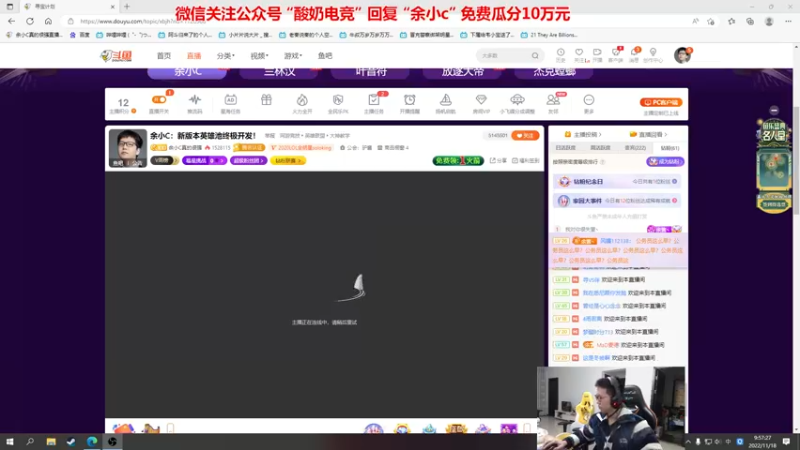800x450 pixels.
Task: Click the orange 关注 follow button
Action: pos(526,135)
